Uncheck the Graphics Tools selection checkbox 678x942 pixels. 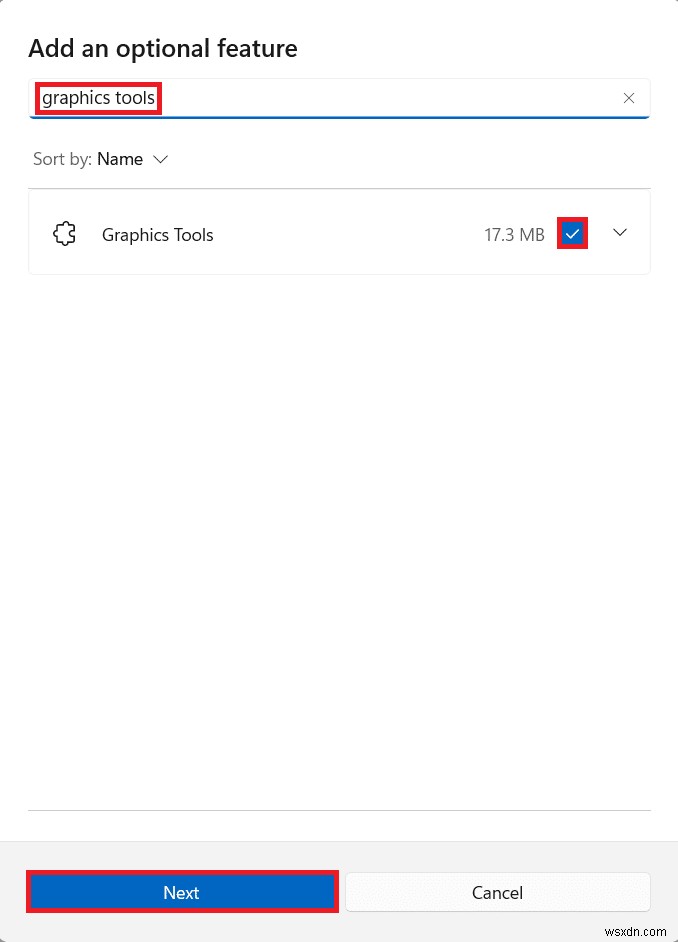[572, 233]
